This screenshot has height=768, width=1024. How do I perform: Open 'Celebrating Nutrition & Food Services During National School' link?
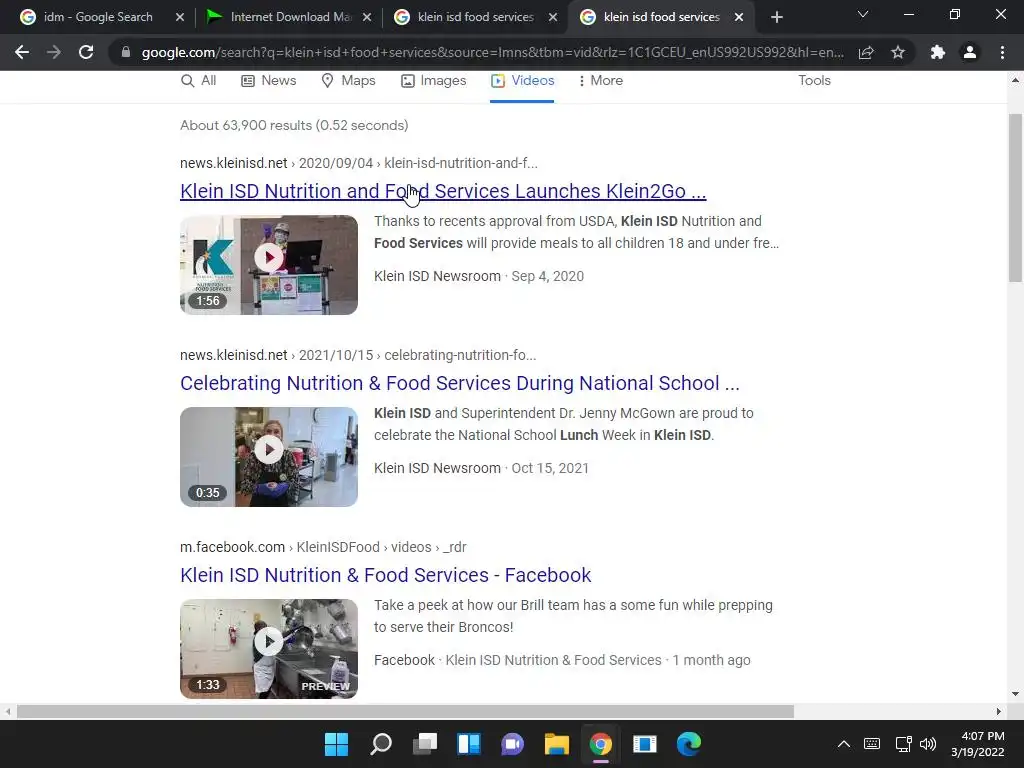pos(460,383)
